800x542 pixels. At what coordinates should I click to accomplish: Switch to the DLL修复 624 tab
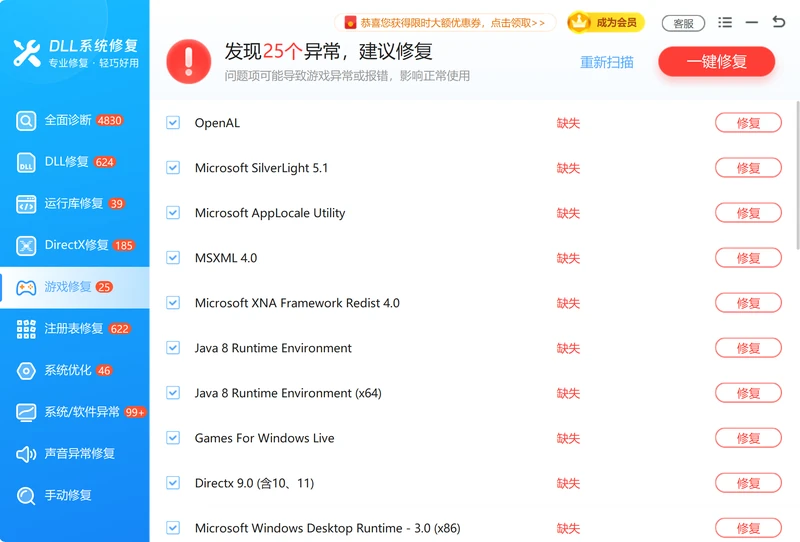(74, 162)
